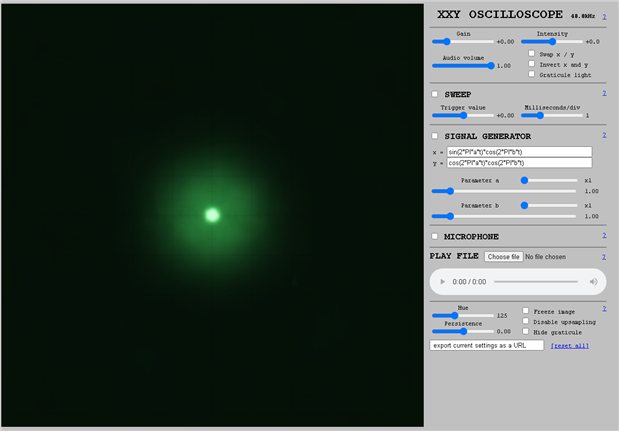Open the help link beside the oscilloscope title
The width and height of the screenshot is (619, 431).
tap(604, 17)
